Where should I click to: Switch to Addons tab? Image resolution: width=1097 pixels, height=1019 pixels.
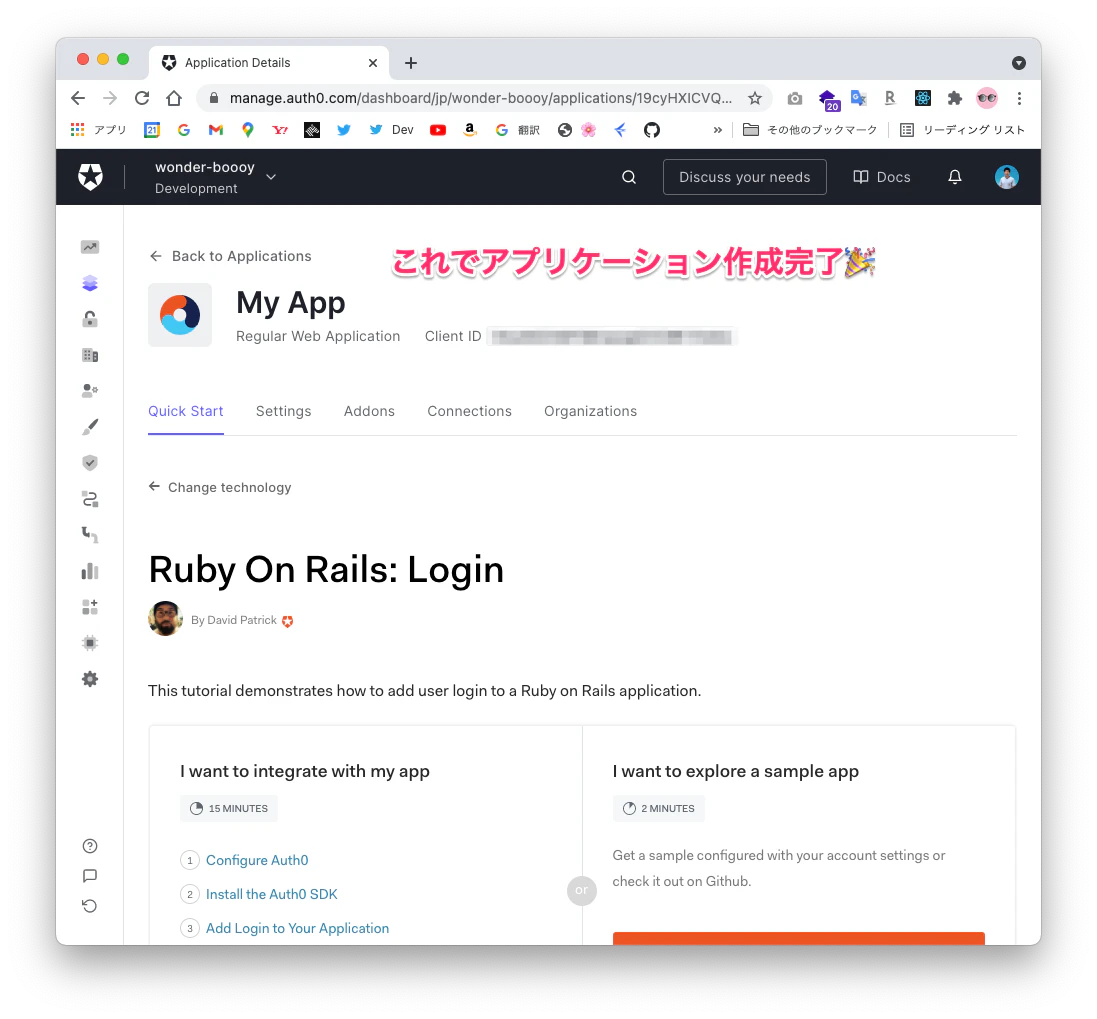tap(369, 411)
